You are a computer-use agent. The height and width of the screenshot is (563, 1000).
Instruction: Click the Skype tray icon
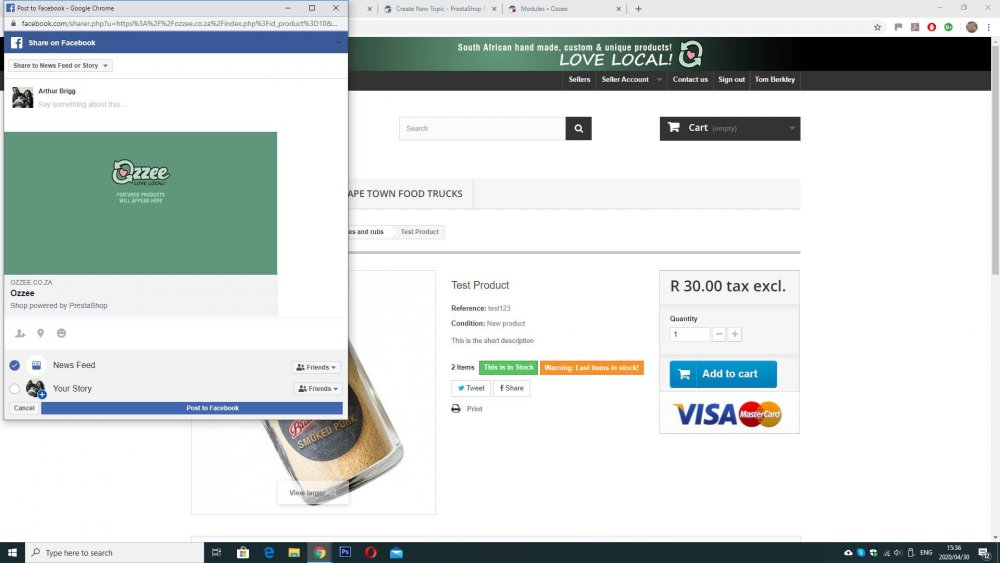pyautogui.click(x=860, y=553)
